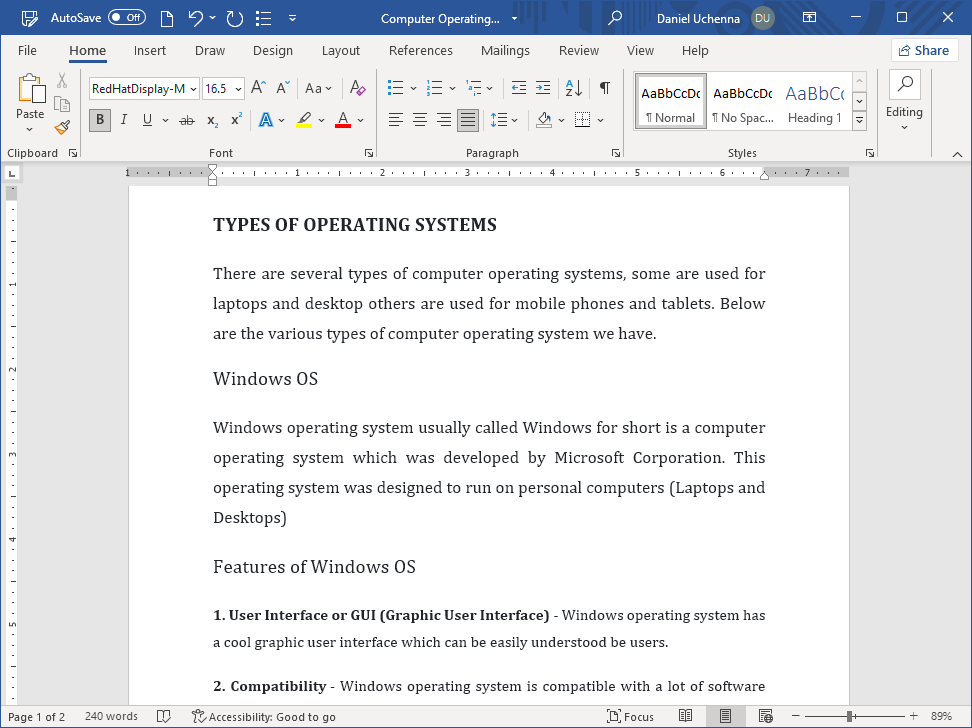Turn on Focus mode from the status bar
The image size is (972, 728).
pos(630,716)
